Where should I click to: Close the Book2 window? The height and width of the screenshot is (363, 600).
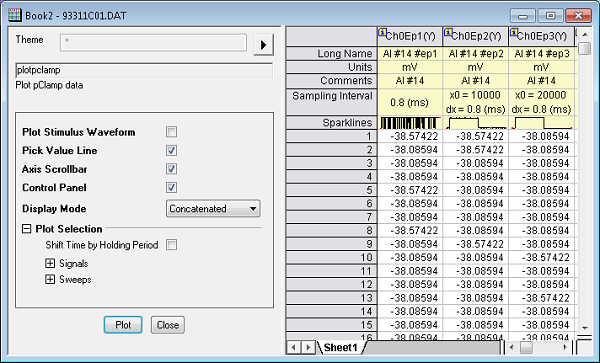tap(578, 16)
